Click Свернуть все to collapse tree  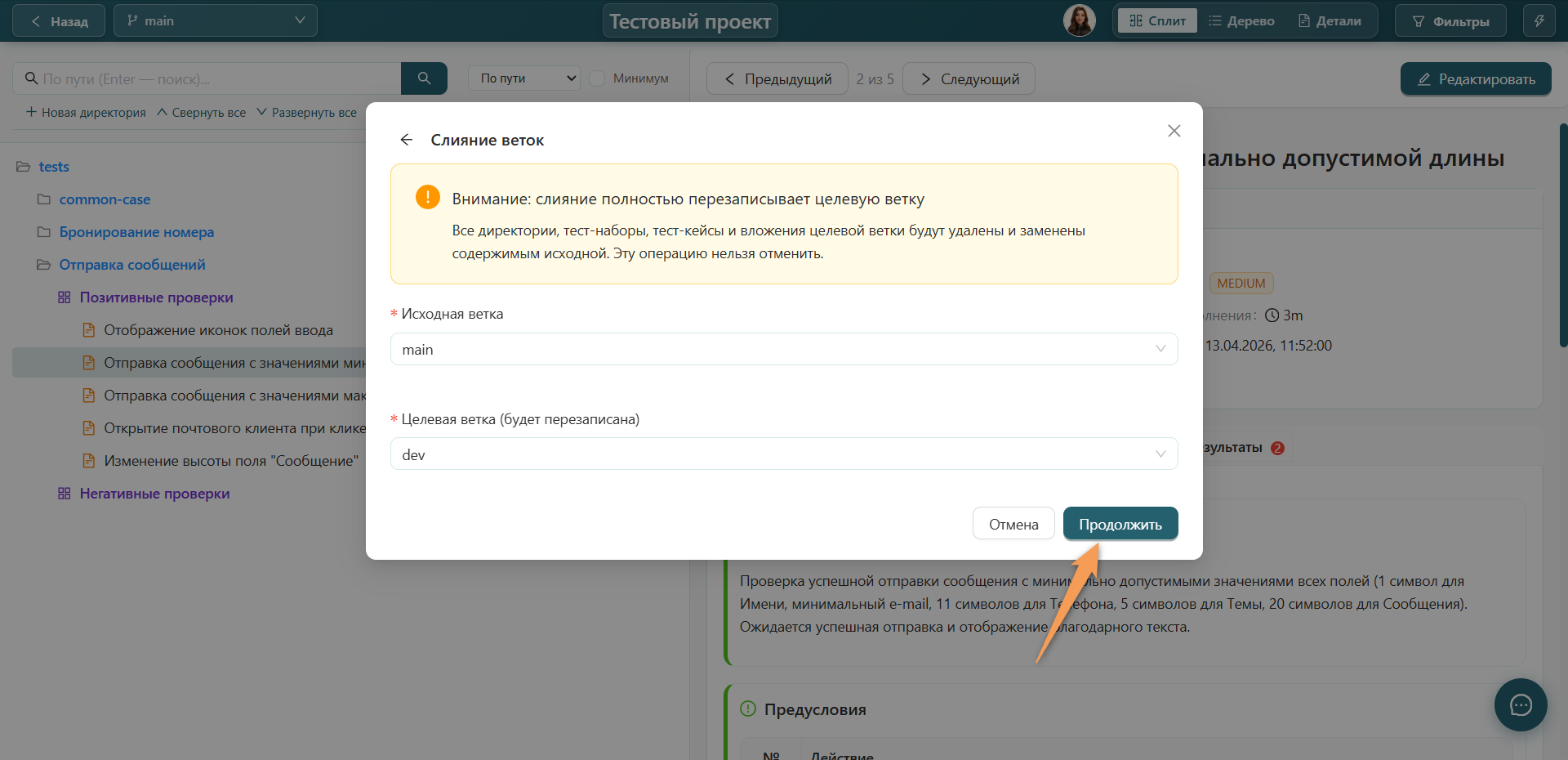[x=201, y=113]
